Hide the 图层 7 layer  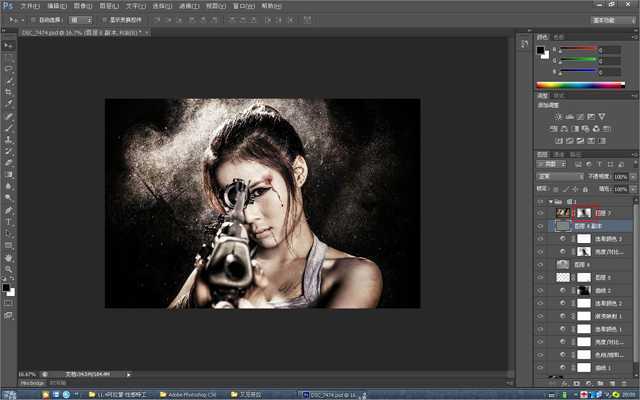click(x=540, y=213)
